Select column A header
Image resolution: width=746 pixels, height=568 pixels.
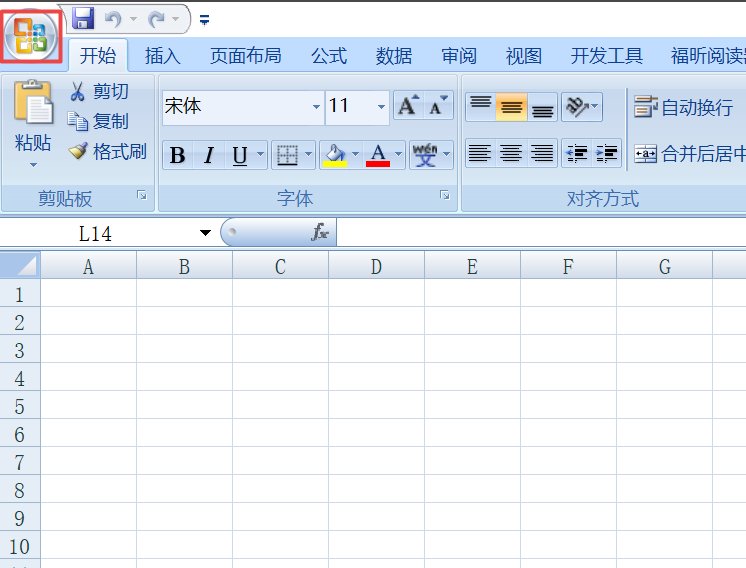click(x=88, y=266)
